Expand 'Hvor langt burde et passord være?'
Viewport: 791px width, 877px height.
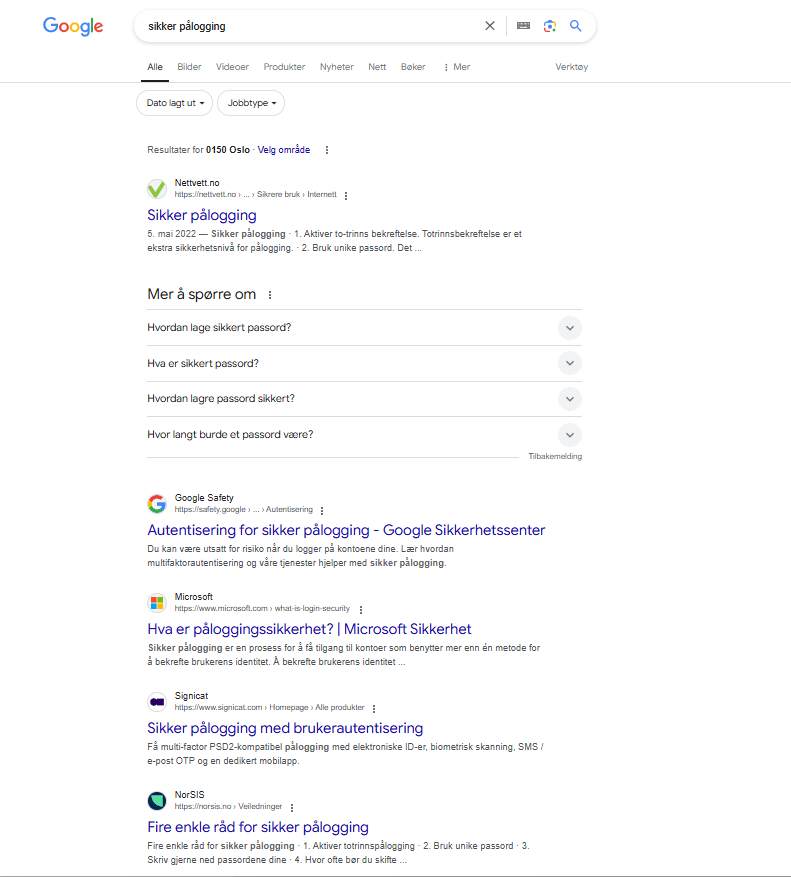364,435
